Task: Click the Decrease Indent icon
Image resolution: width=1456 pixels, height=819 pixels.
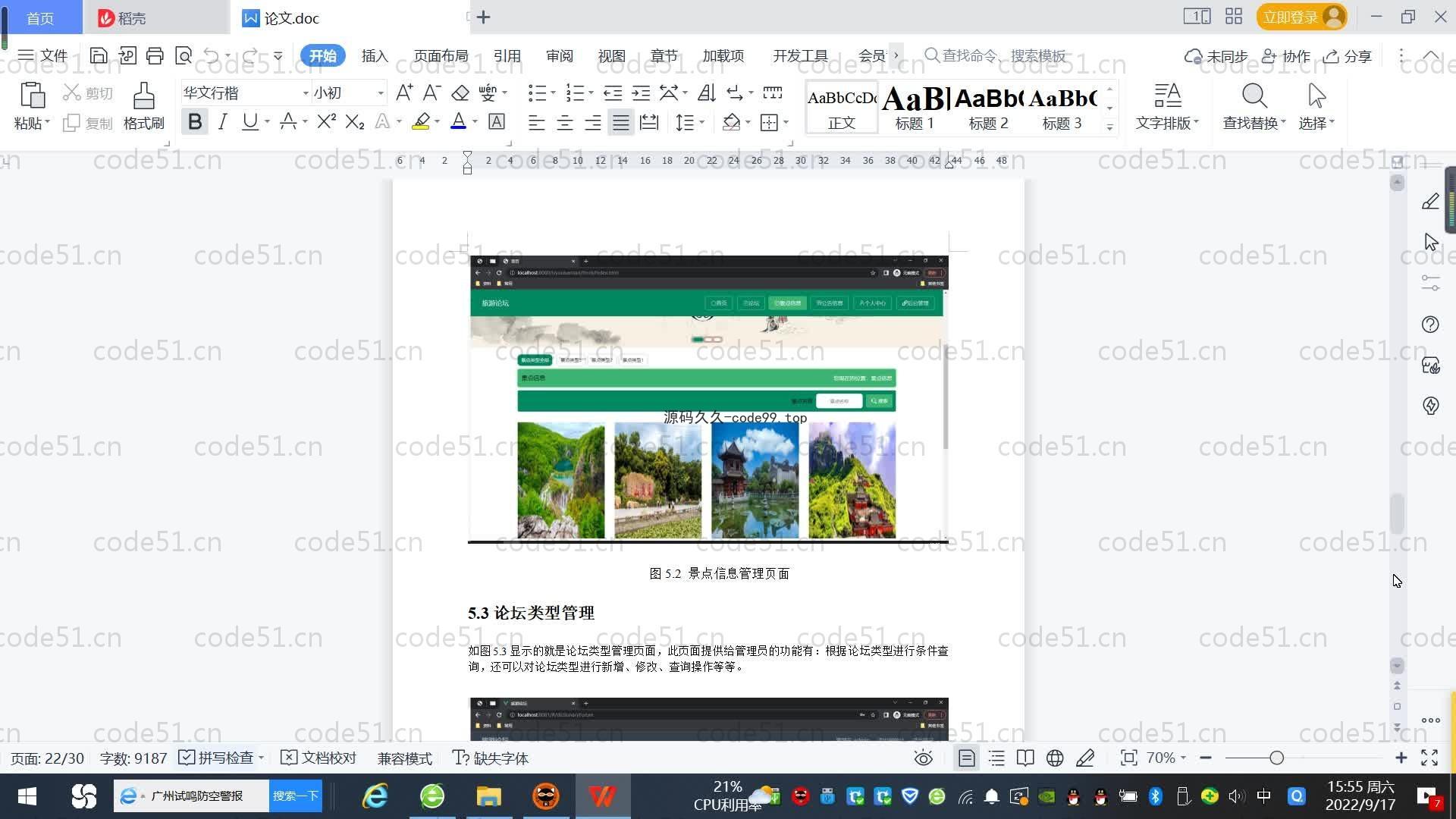Action: [x=613, y=93]
